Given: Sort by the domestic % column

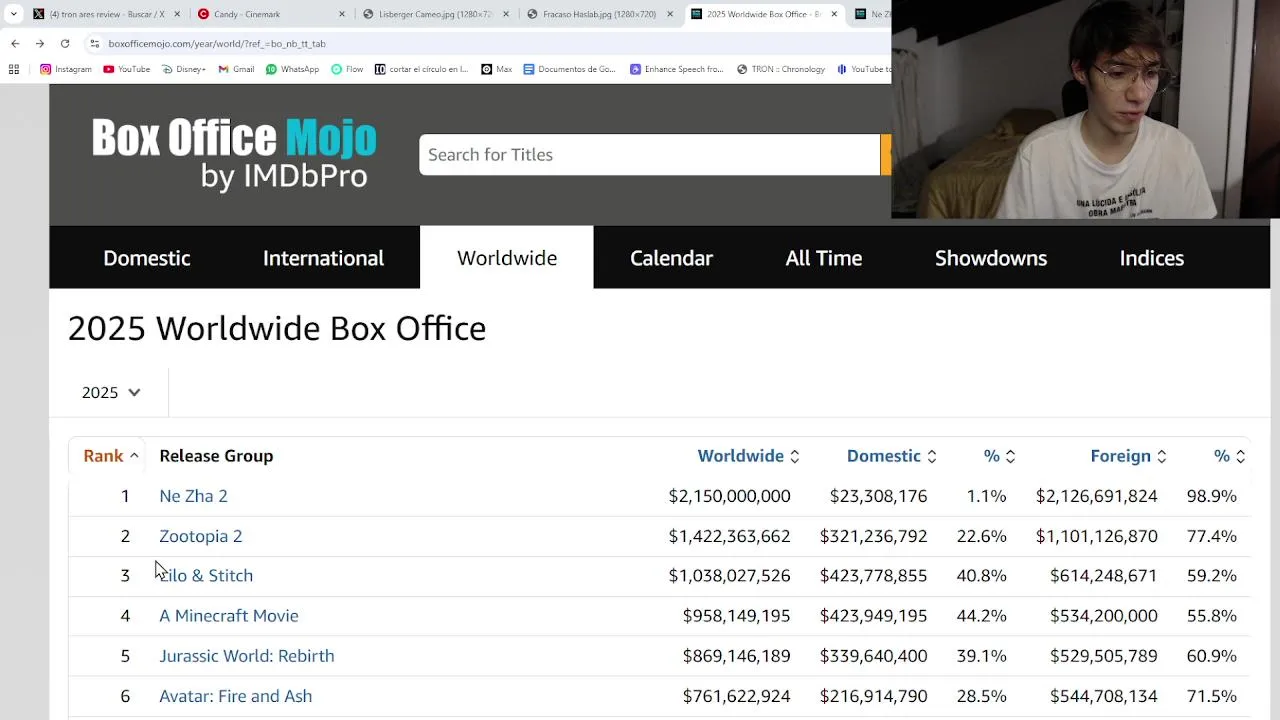Looking at the screenshot, I should (x=1000, y=456).
